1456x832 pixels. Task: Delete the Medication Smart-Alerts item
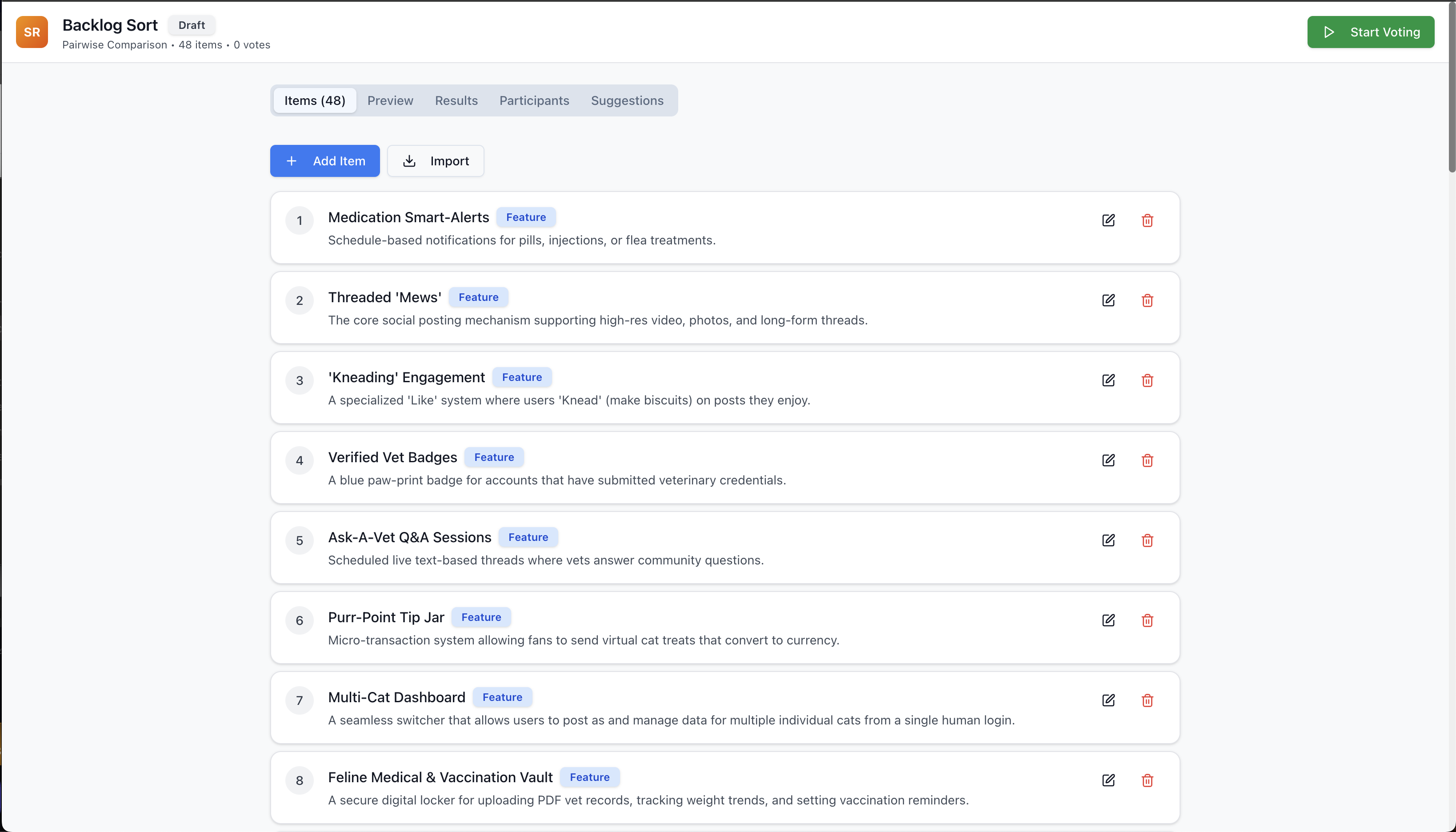pyautogui.click(x=1147, y=220)
